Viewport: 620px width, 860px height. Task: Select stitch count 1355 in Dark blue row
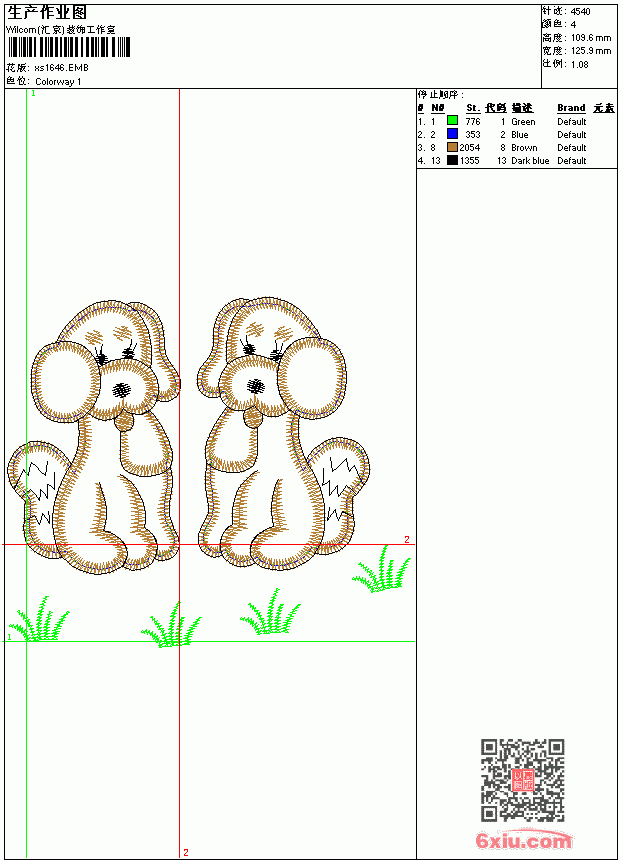coord(470,161)
